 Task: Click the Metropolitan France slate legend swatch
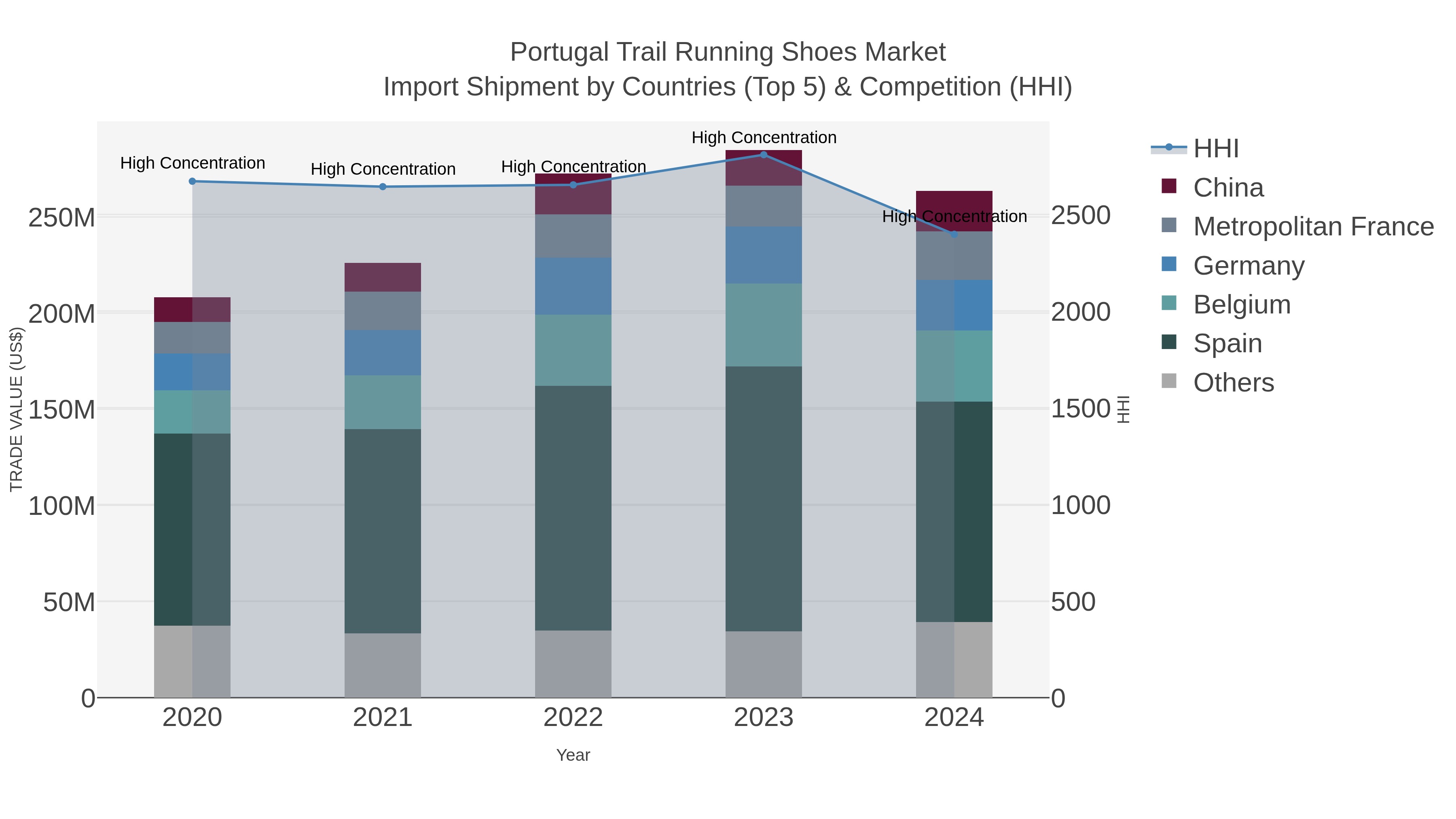[x=1169, y=225]
